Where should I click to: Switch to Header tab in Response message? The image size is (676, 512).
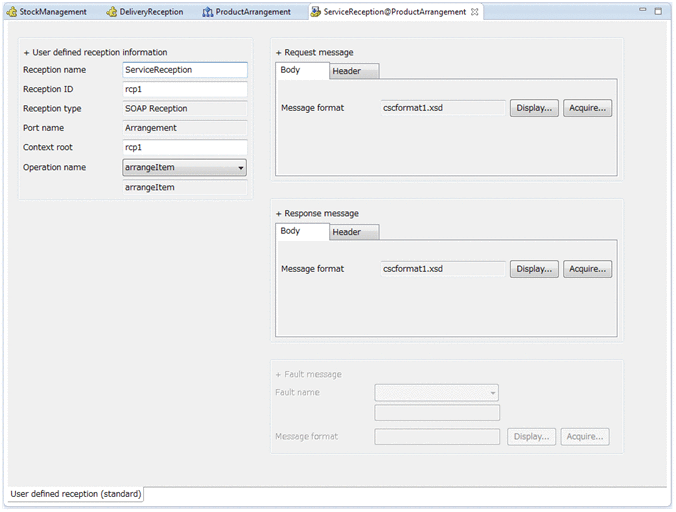(x=347, y=232)
